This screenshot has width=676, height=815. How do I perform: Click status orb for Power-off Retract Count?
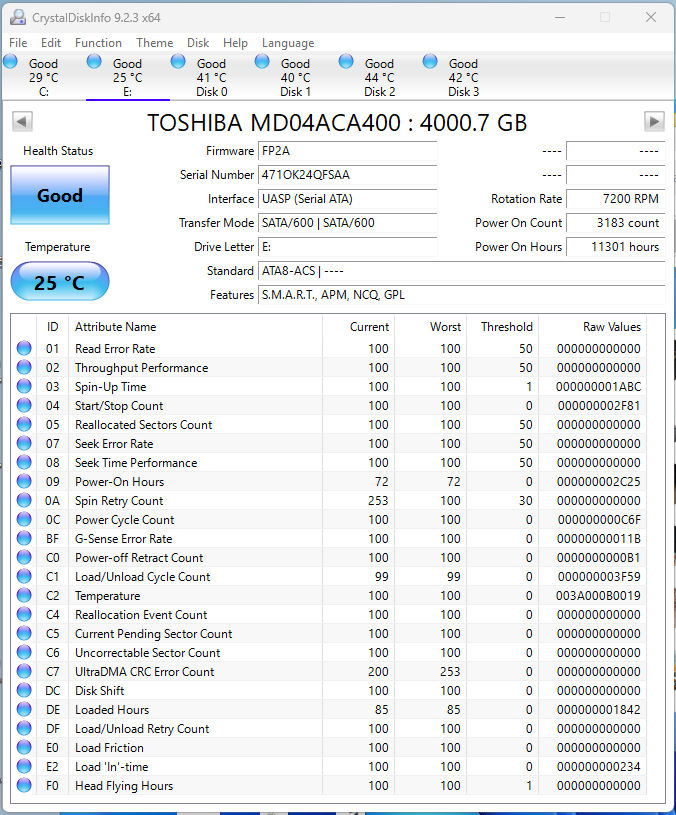[x=24, y=557]
